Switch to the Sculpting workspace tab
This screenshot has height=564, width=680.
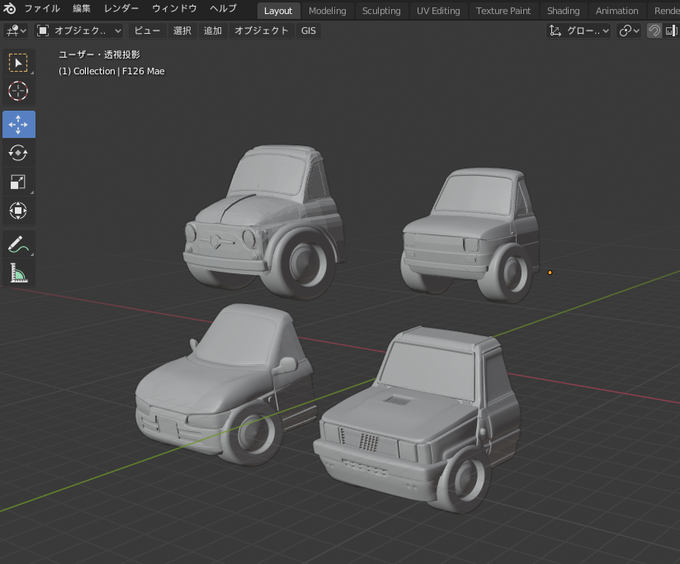click(381, 11)
